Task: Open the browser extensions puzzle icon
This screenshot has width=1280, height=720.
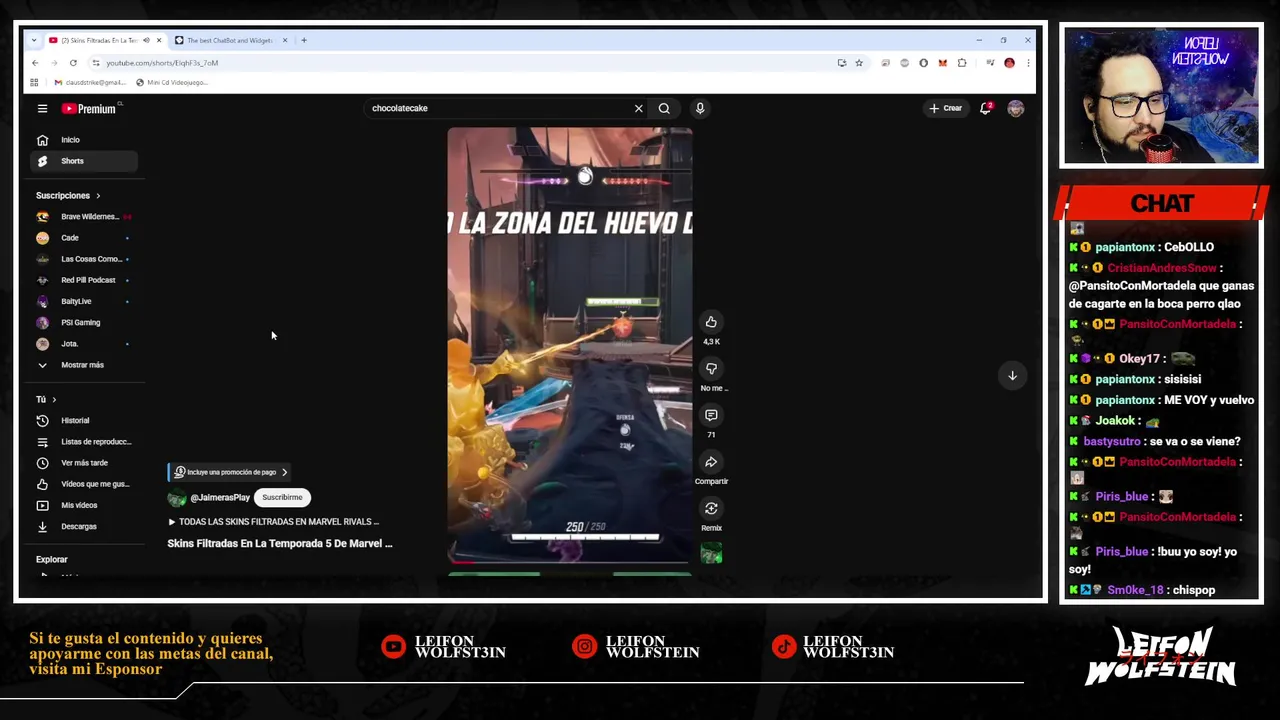Action: tap(961, 63)
